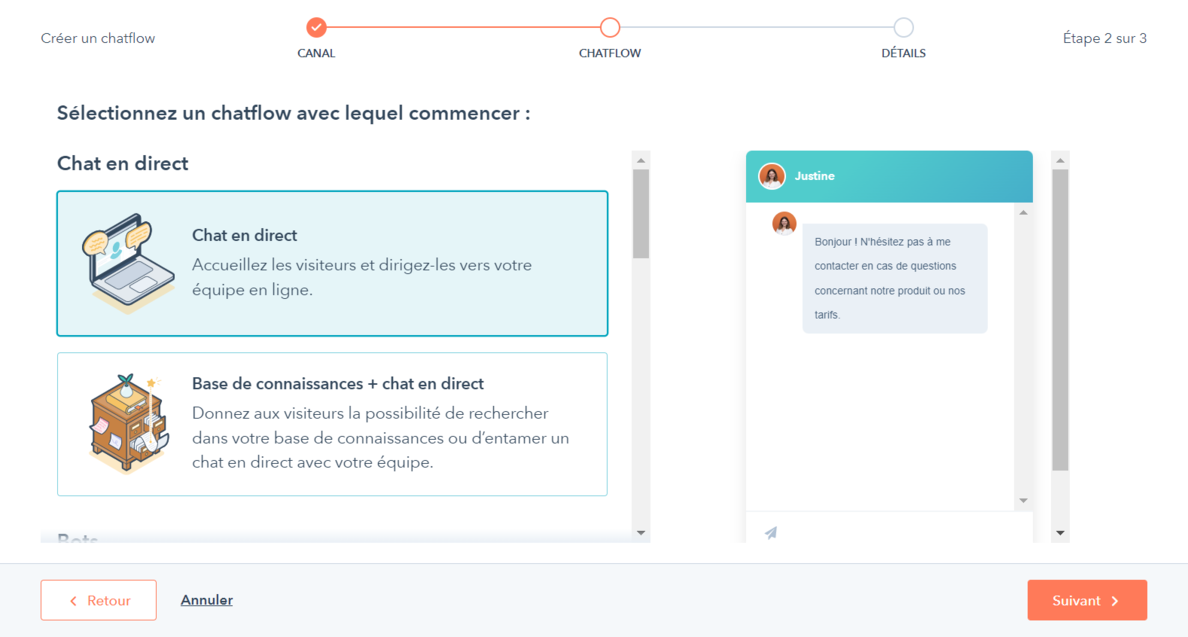Click the DÉTAILS step label

point(903,53)
